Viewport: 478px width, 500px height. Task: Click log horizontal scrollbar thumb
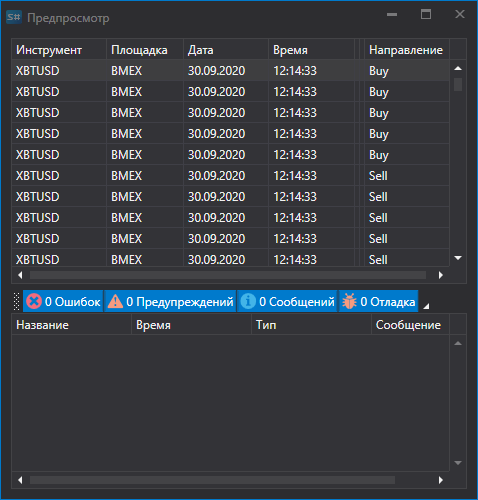click(212, 480)
